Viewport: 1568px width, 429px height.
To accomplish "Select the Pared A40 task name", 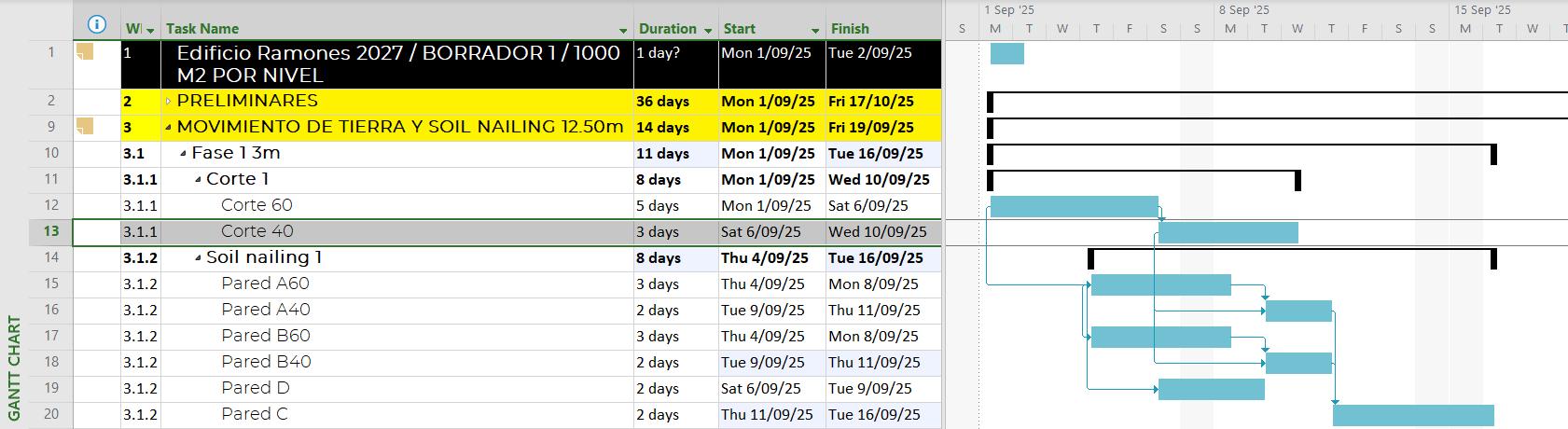I will [266, 310].
